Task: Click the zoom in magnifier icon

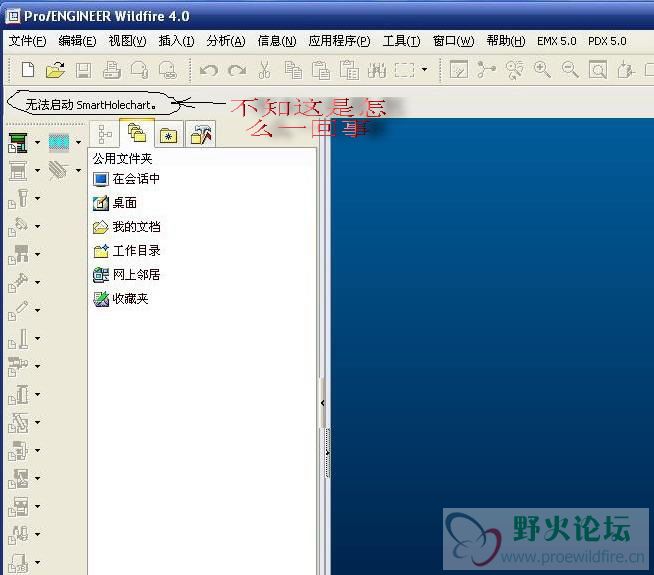Action: [x=542, y=70]
